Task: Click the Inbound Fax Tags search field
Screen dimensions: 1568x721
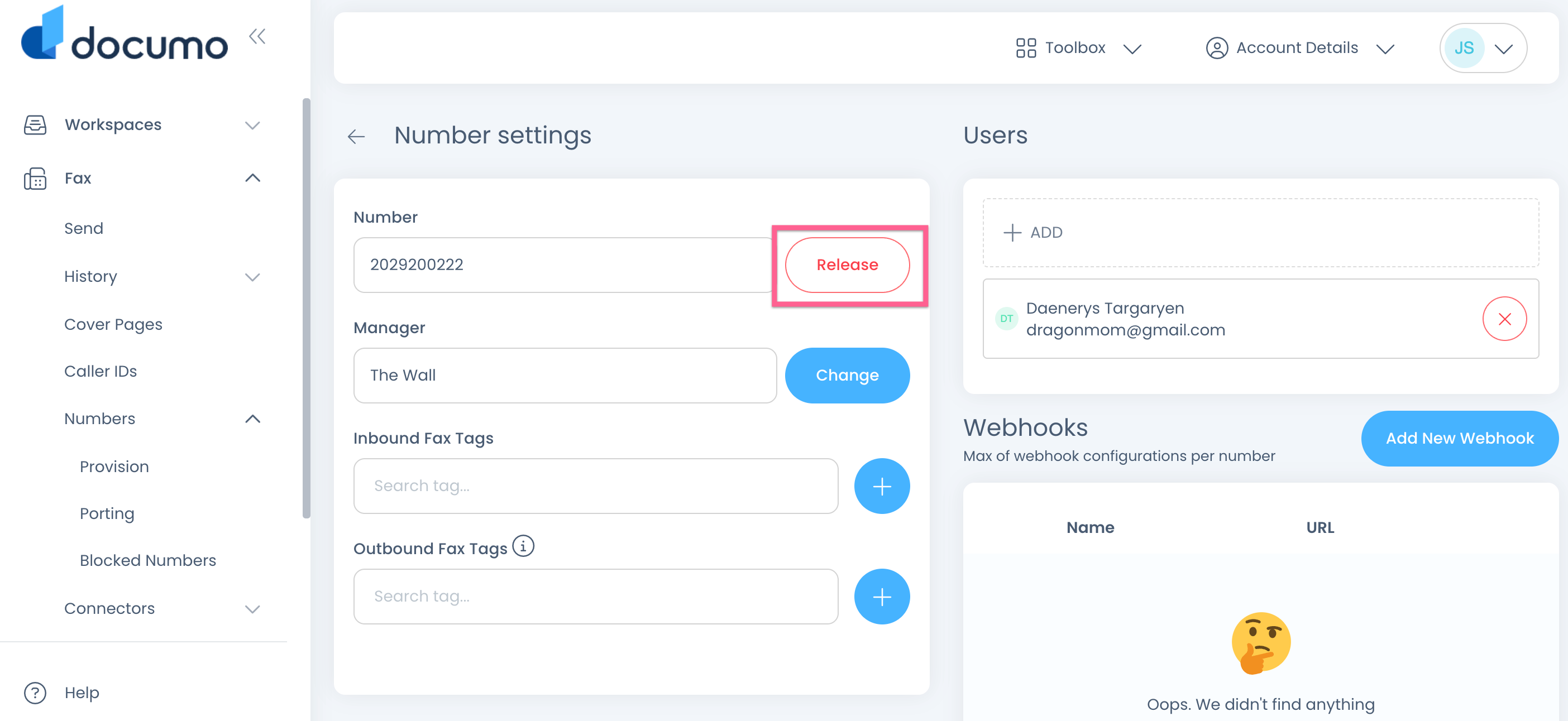Action: (595, 486)
